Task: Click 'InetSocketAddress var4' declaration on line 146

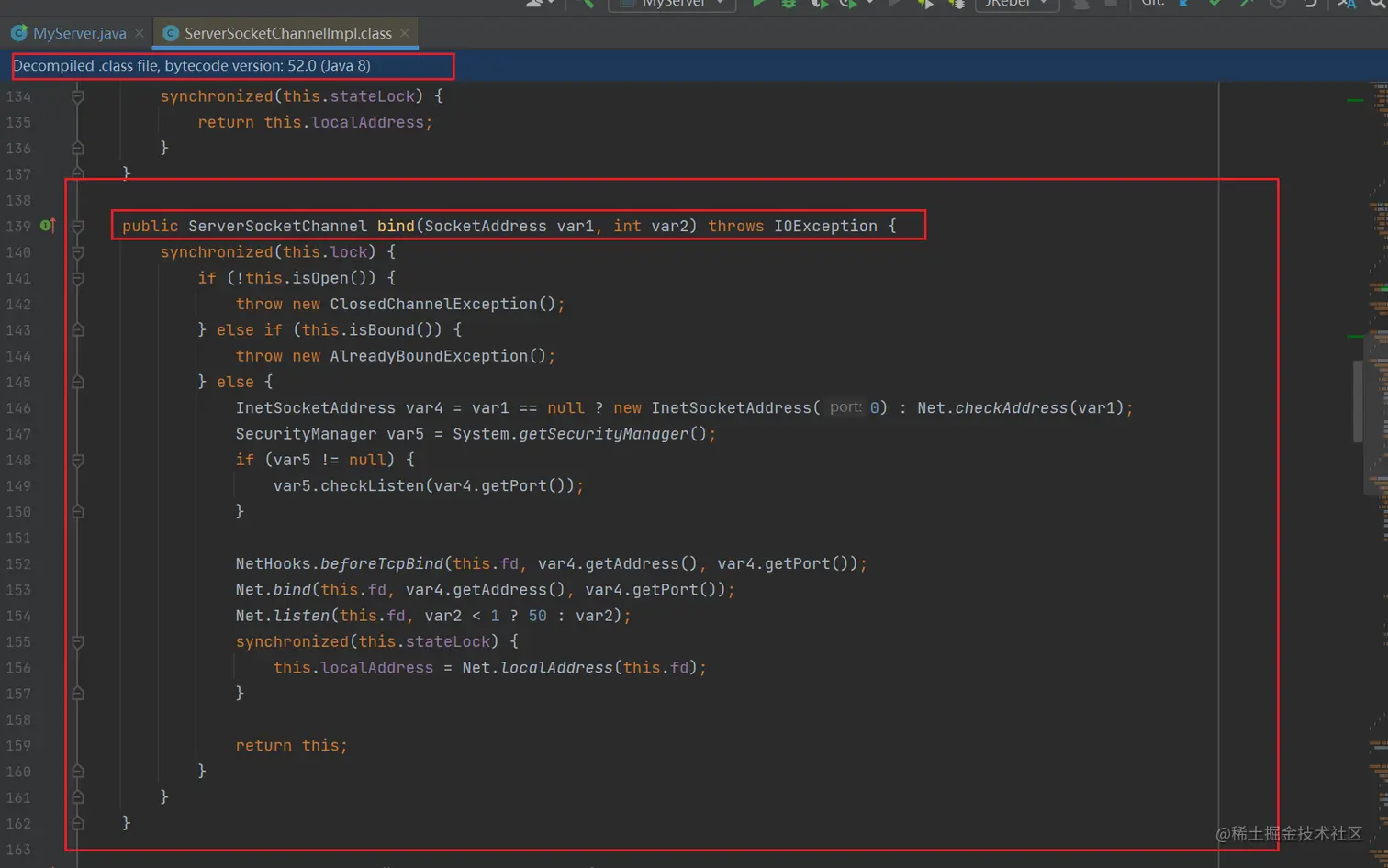Action: tap(339, 407)
